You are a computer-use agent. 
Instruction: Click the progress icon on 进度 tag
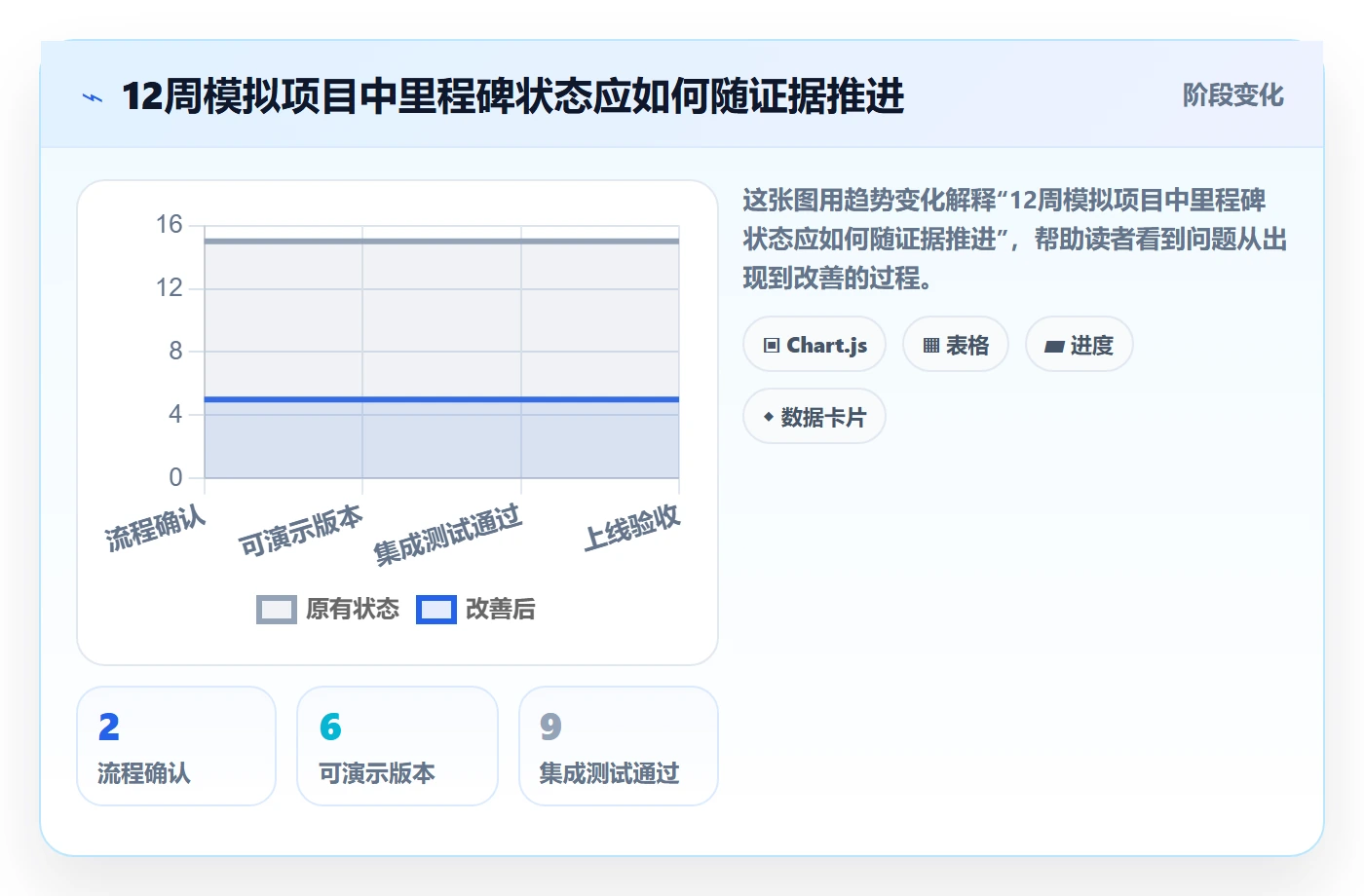coord(1054,346)
